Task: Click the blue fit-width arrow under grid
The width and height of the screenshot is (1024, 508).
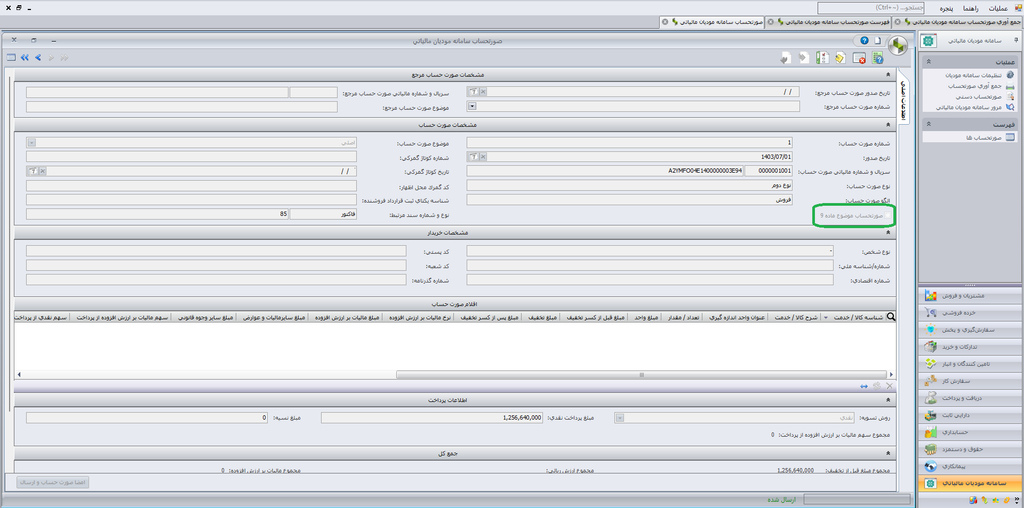Action: (864, 387)
